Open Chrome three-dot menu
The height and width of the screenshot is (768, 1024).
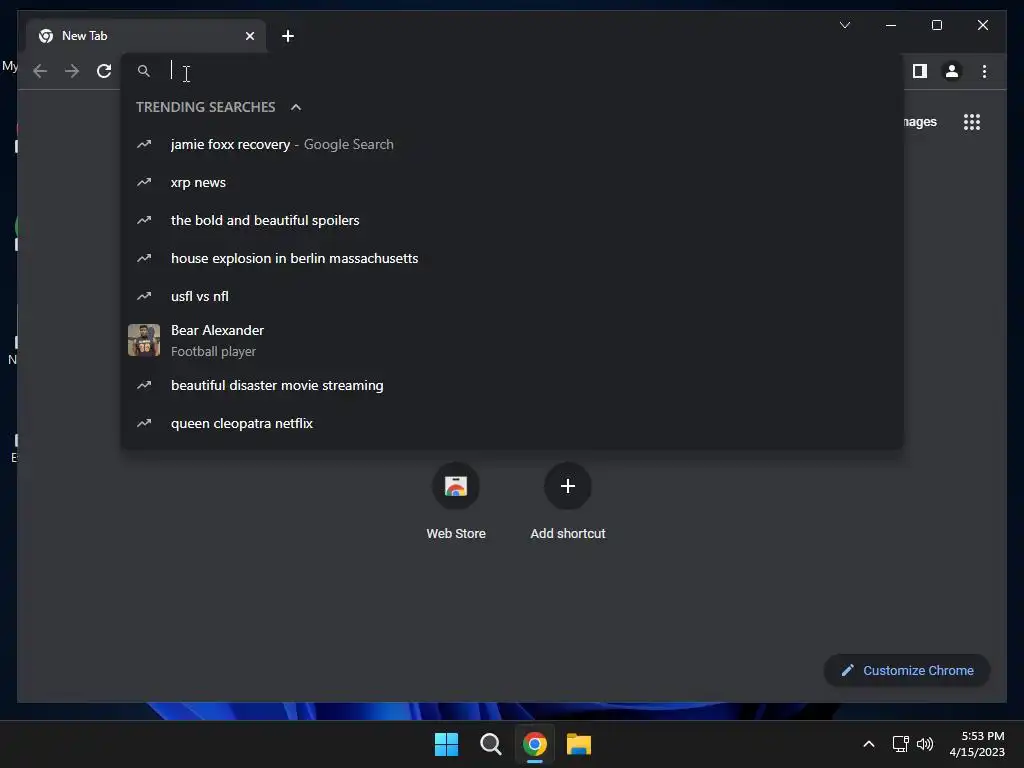point(984,71)
